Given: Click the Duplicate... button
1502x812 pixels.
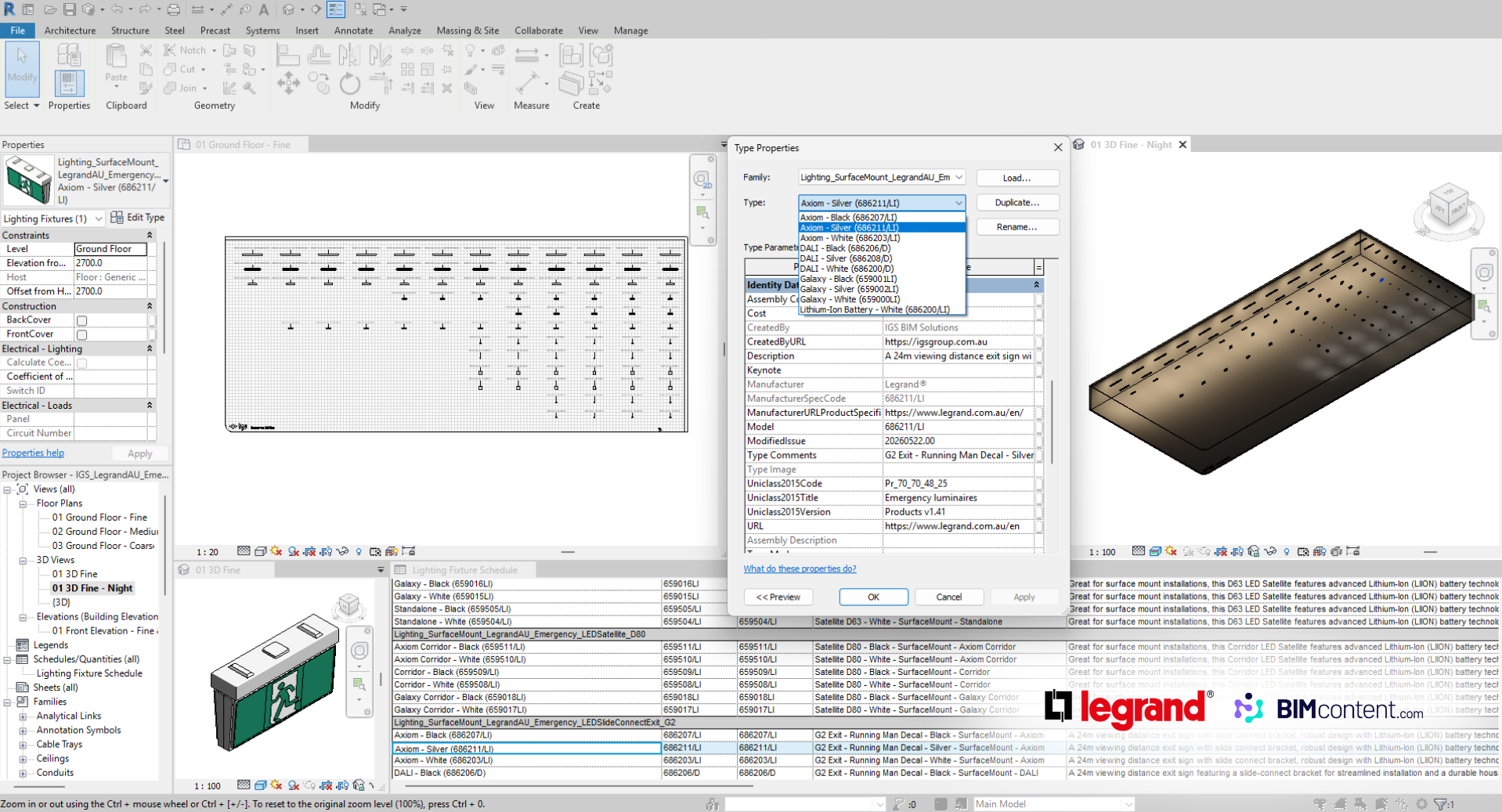Looking at the screenshot, I should (1017, 202).
